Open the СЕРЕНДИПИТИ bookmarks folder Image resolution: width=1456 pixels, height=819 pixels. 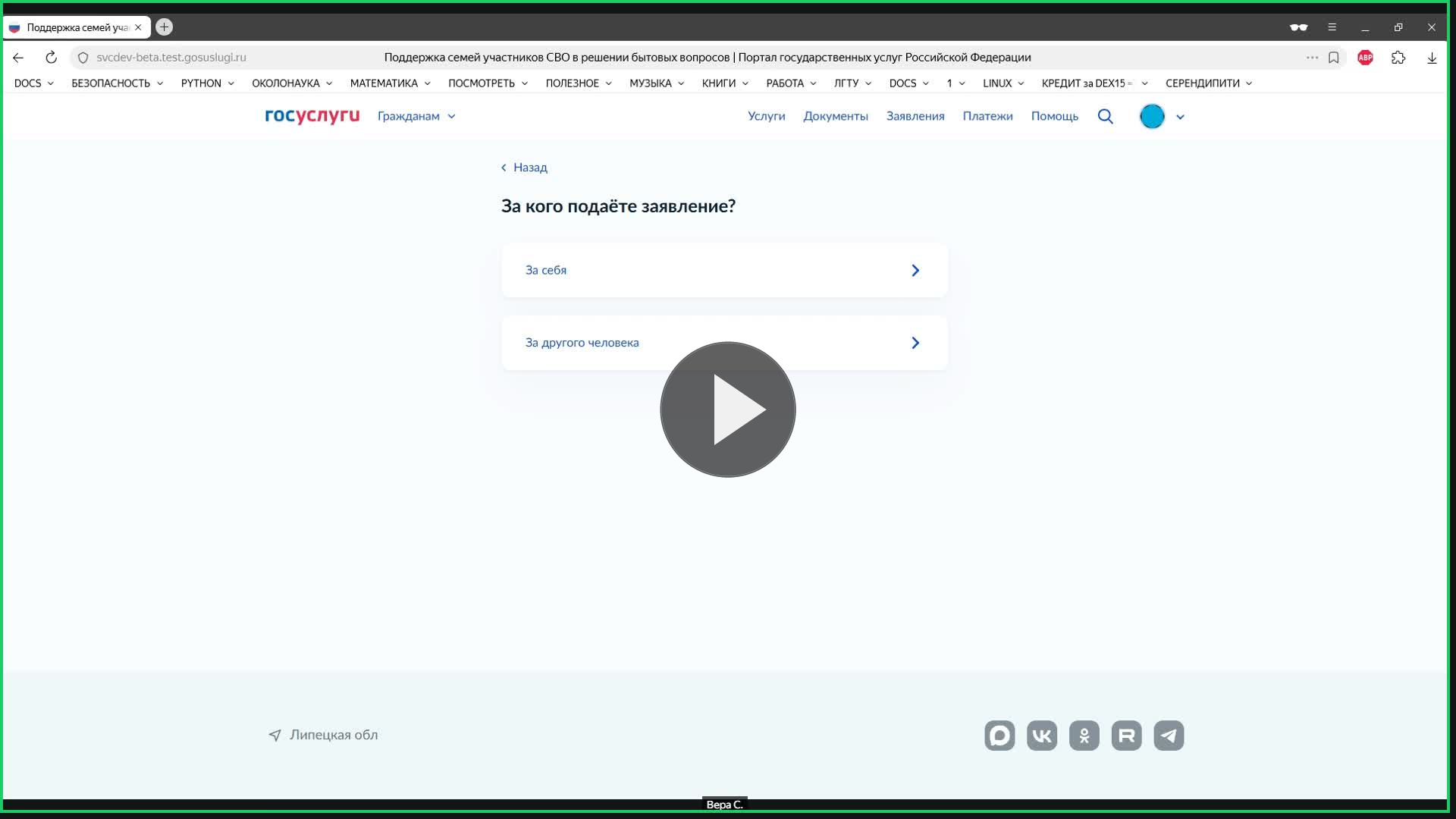coord(1208,83)
